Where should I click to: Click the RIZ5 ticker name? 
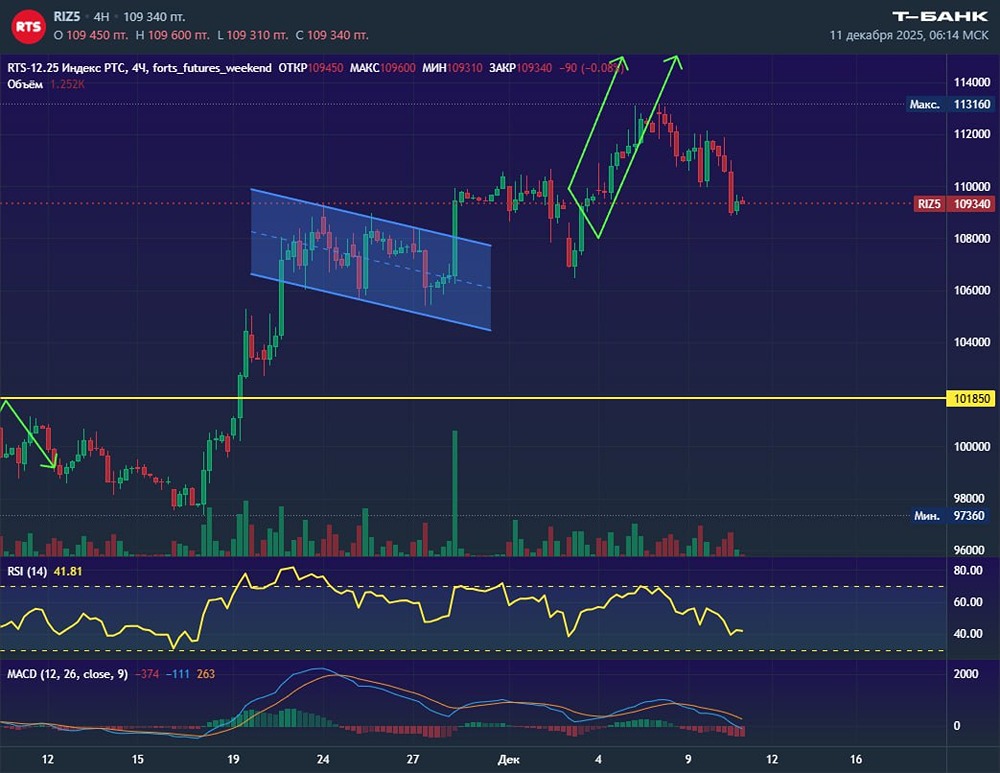tap(67, 17)
